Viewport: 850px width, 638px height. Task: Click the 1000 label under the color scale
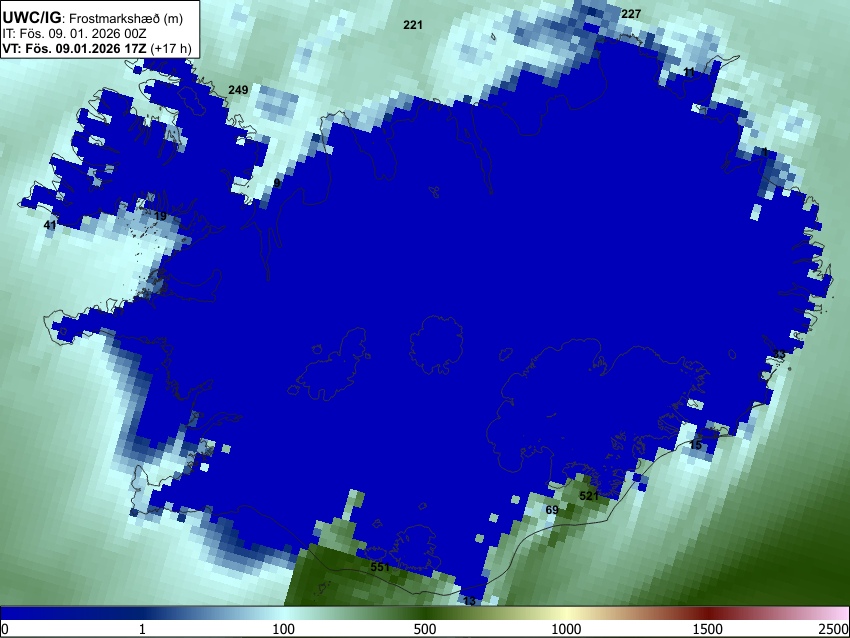(x=566, y=629)
